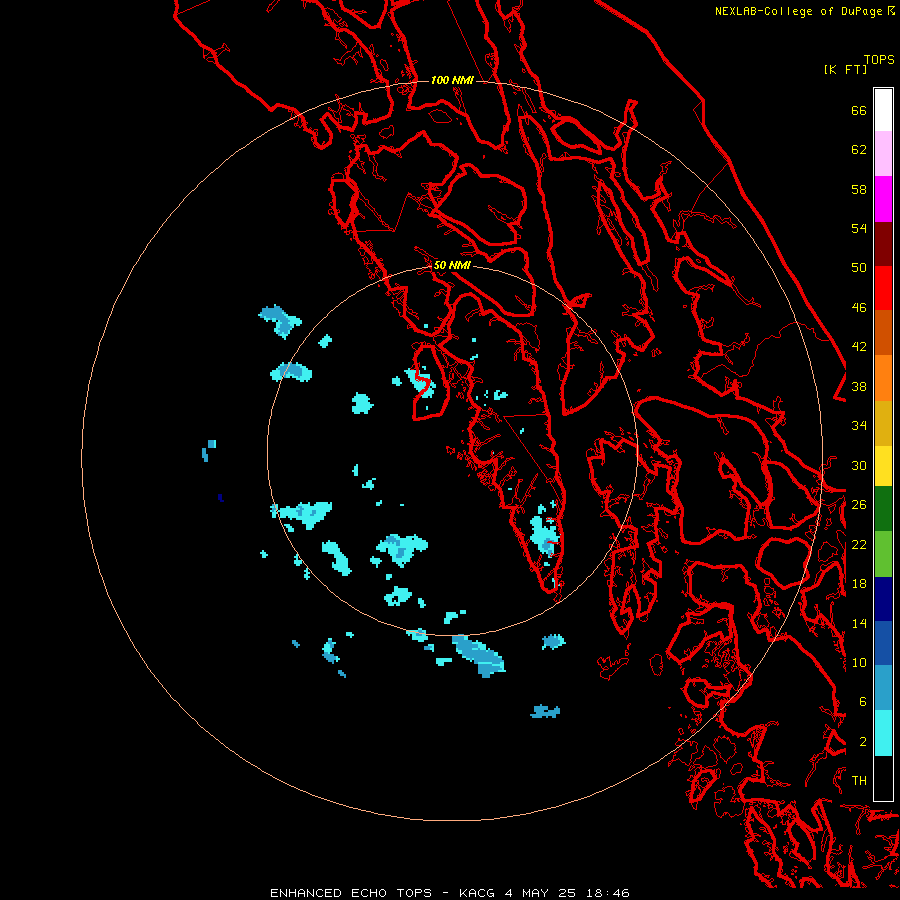Click the TH legend label

pos(859,781)
